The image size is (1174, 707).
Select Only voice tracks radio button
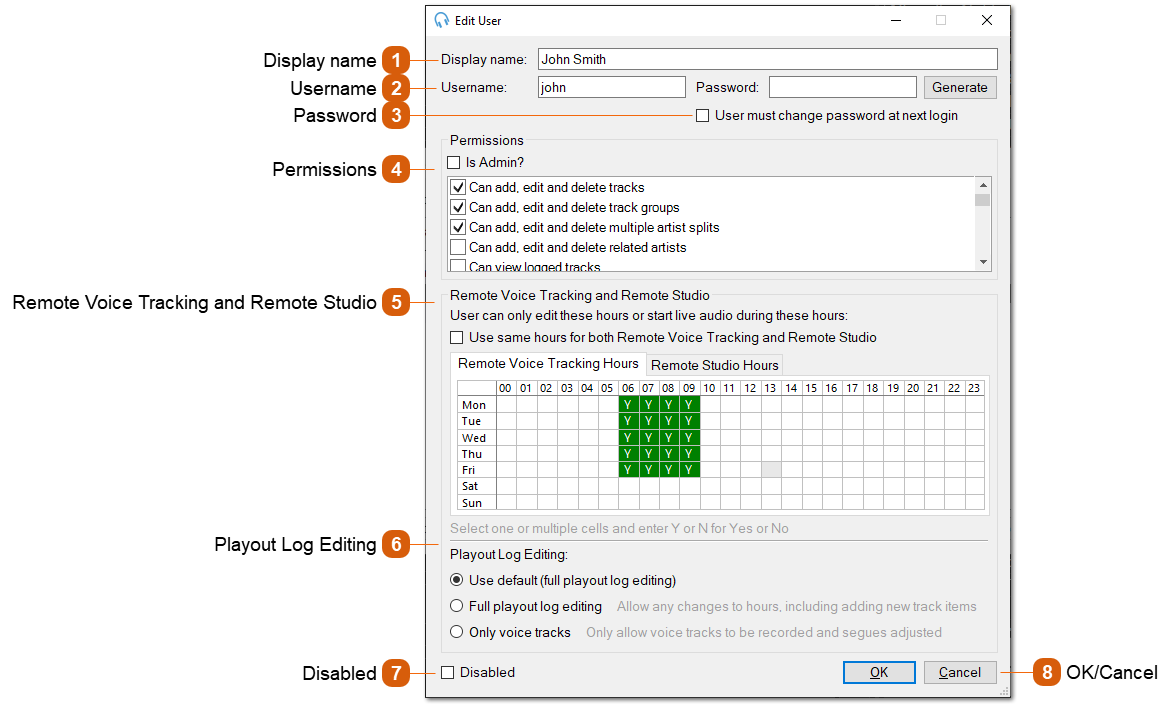(457, 632)
